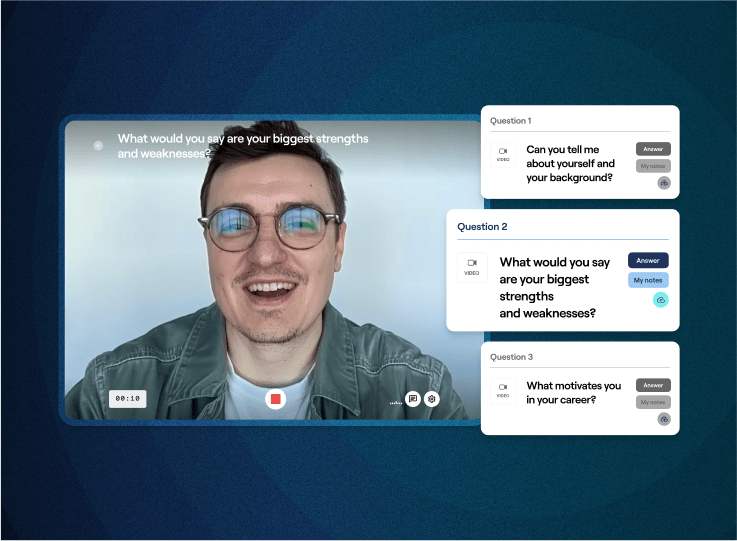The width and height of the screenshot is (737, 541).
Task: Open My notes in Question 3 card
Action: (x=653, y=402)
